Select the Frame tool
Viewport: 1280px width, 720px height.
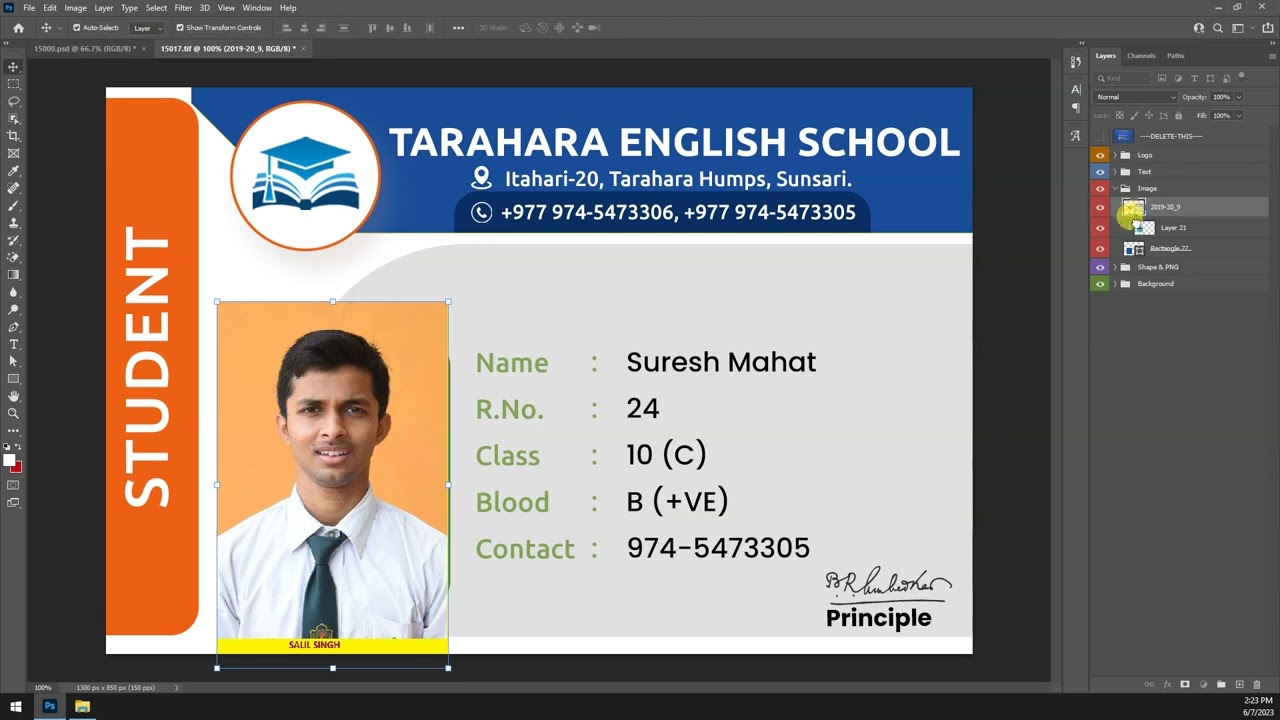(13, 153)
